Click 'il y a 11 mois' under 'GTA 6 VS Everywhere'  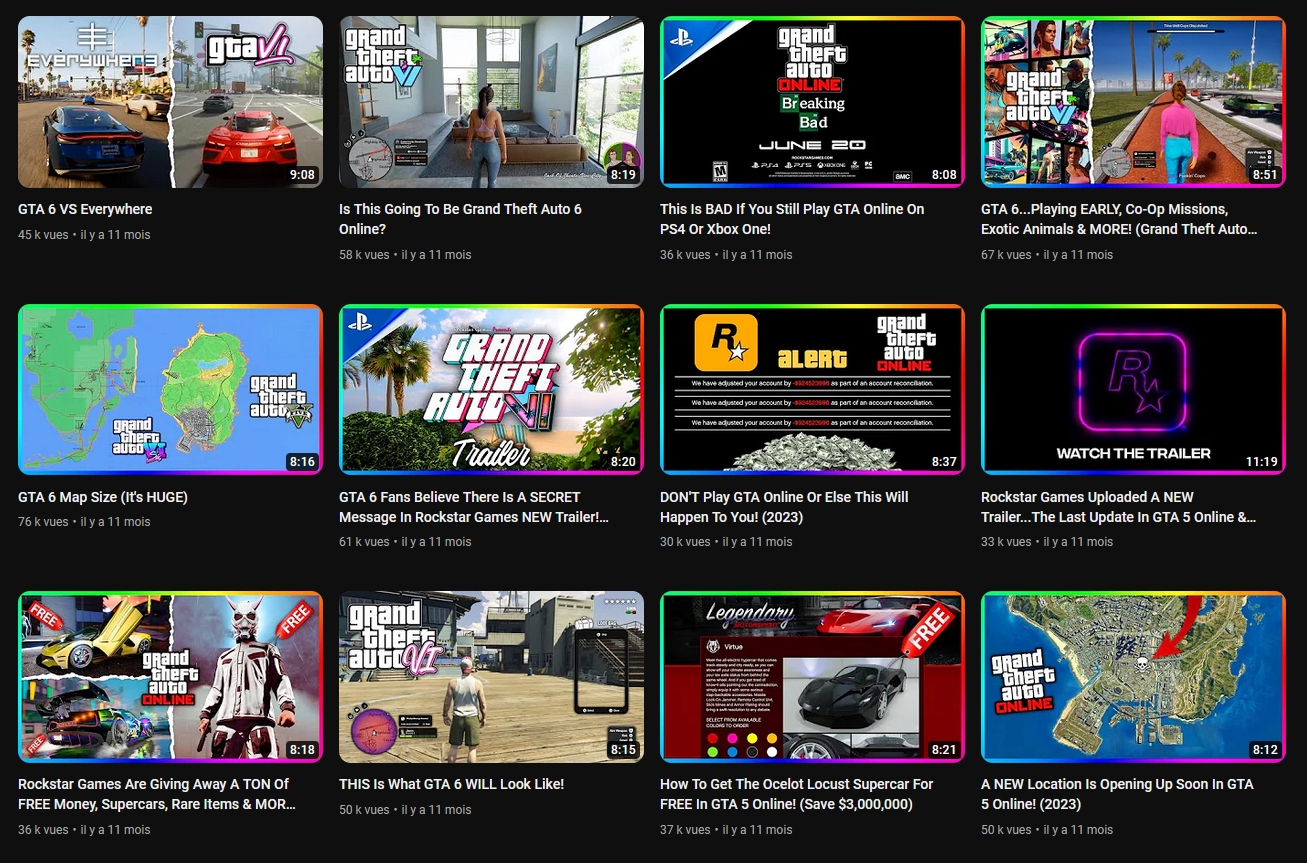click(115, 235)
